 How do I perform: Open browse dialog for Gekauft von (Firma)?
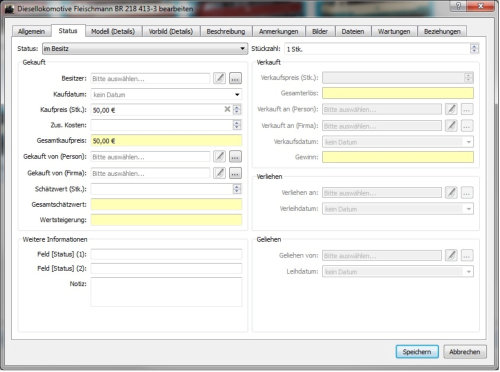(x=235, y=173)
